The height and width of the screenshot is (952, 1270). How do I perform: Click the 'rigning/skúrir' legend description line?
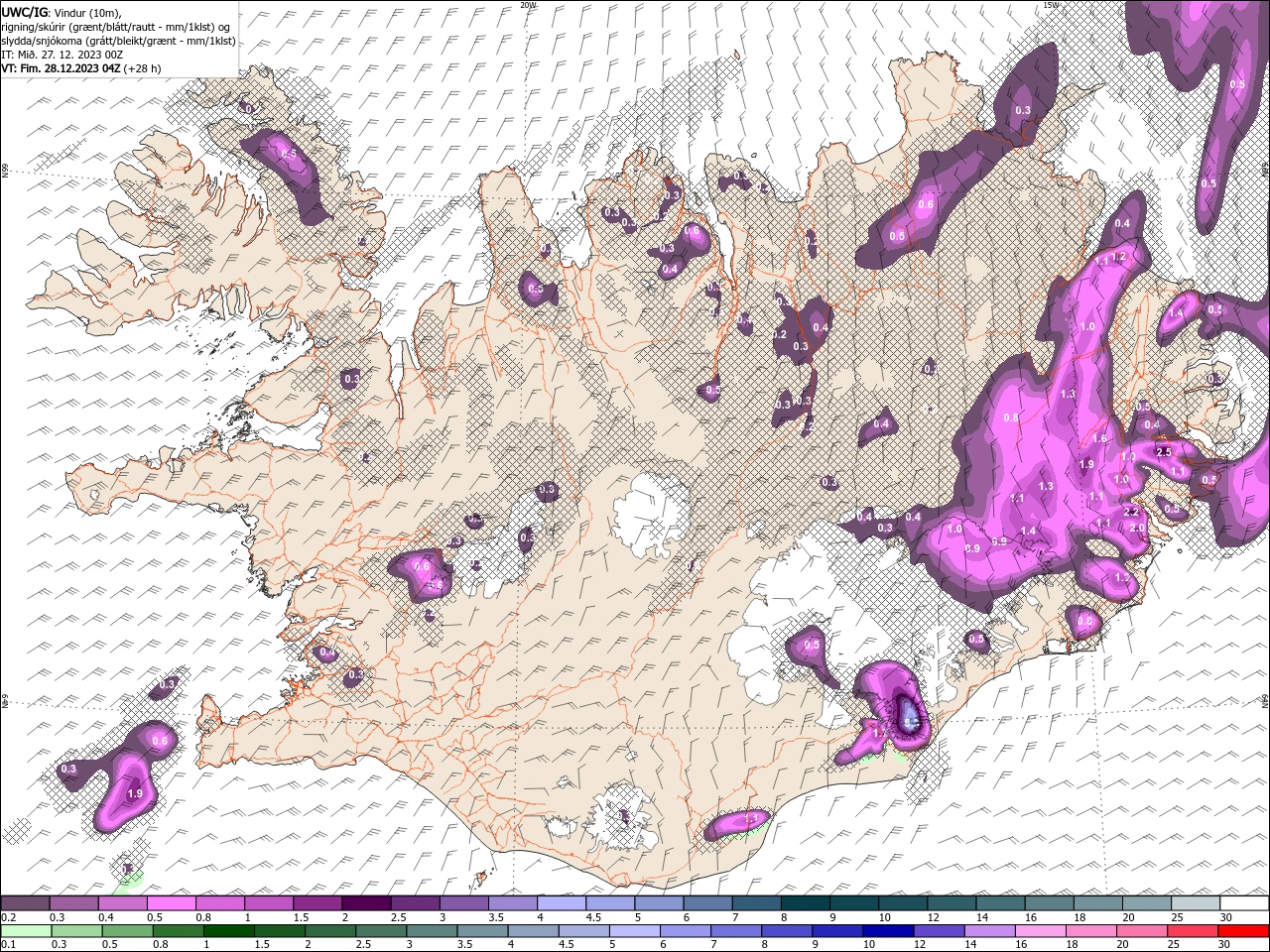click(x=117, y=27)
